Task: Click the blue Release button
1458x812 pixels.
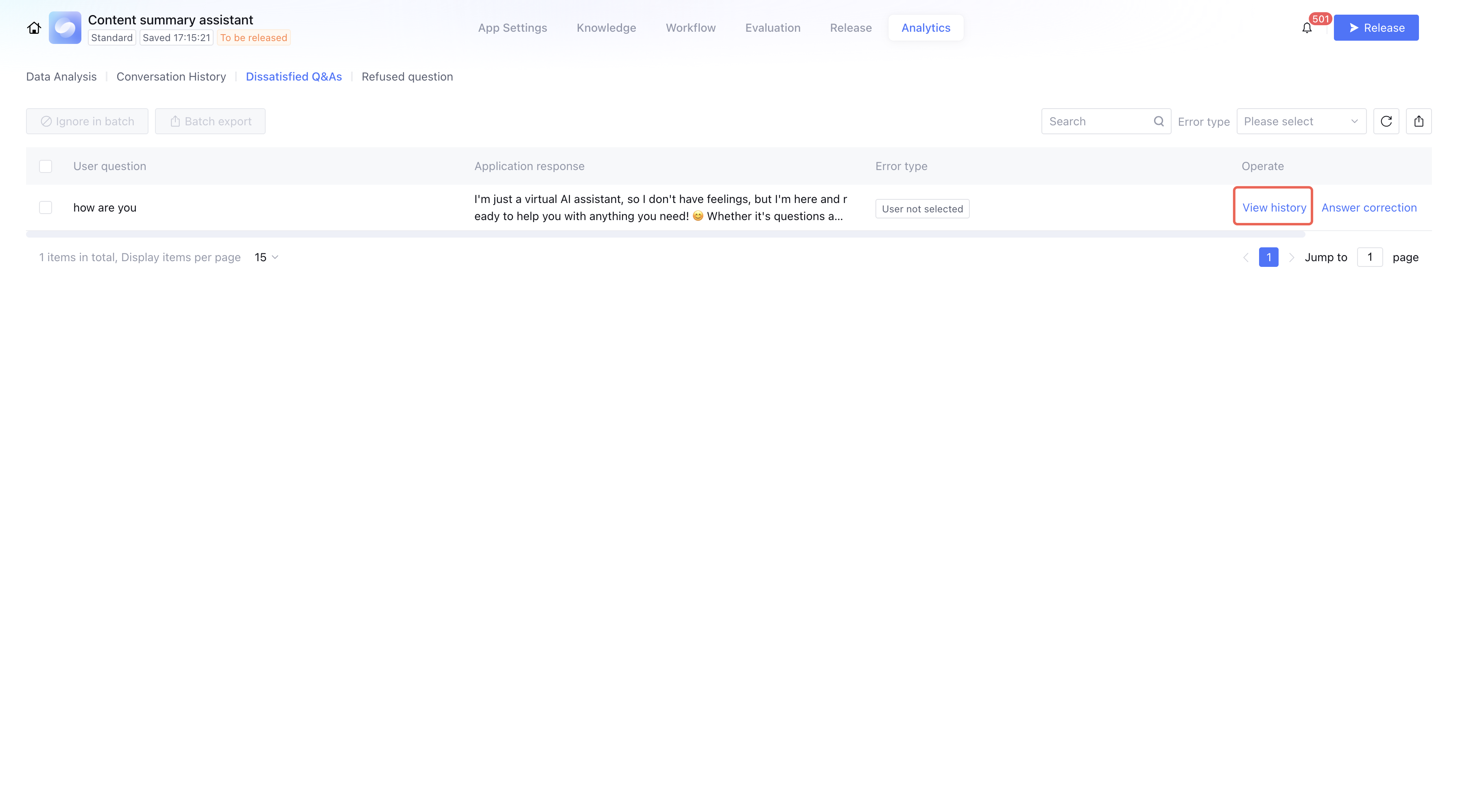Action: [1375, 28]
